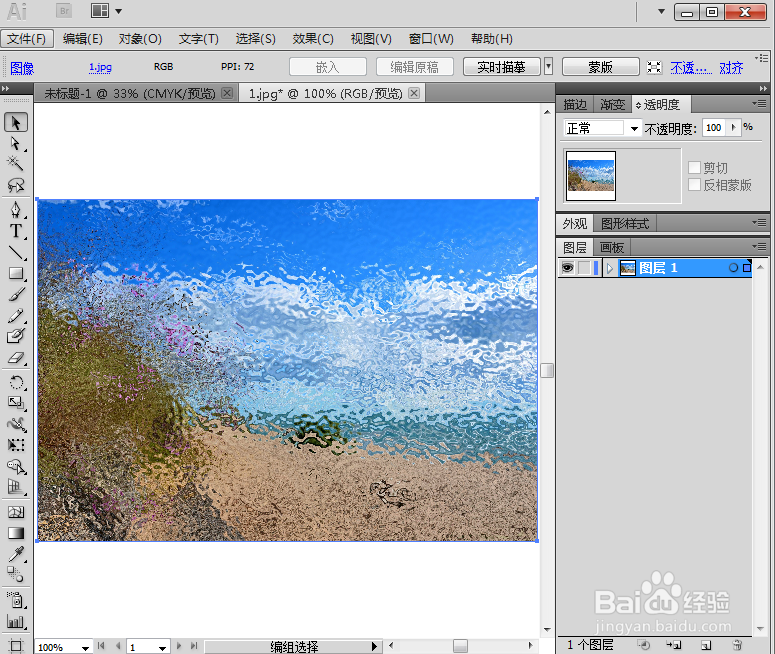The width and height of the screenshot is (775, 654).
Task: Open 实时描摹 preset dropdown arrow
Action: point(548,66)
